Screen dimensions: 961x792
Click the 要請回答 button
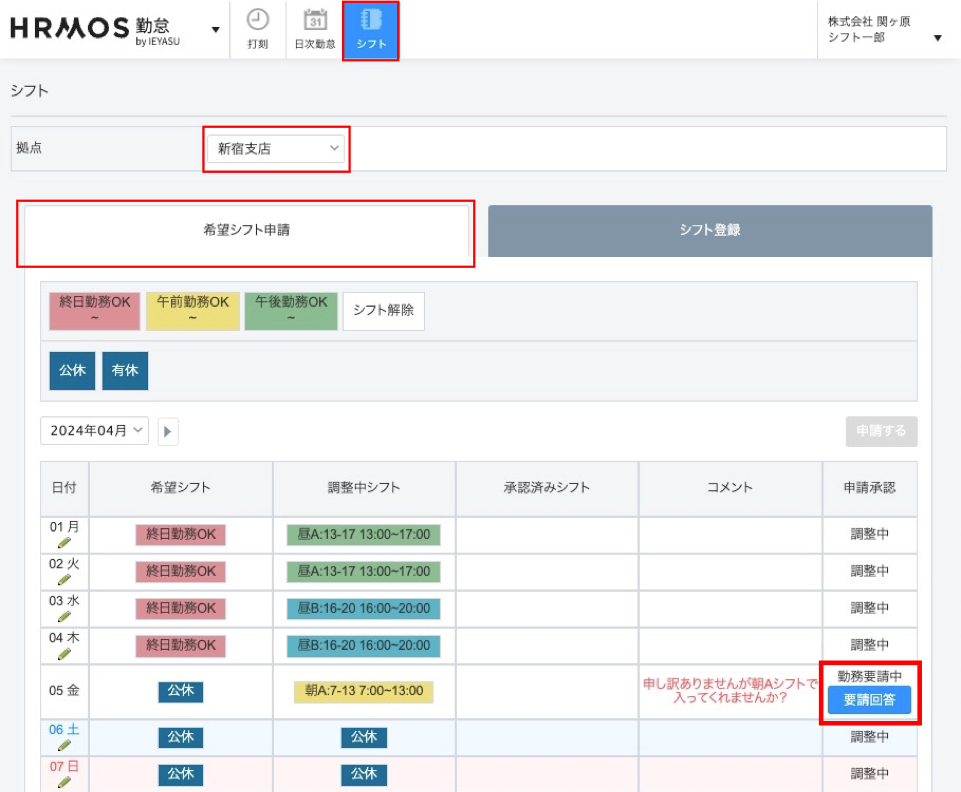869,700
